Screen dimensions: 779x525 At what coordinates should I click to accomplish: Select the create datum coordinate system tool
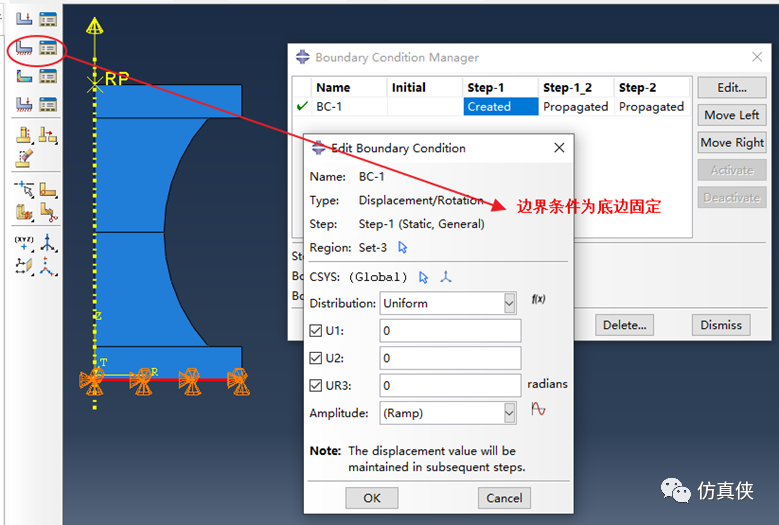[x=48, y=266]
